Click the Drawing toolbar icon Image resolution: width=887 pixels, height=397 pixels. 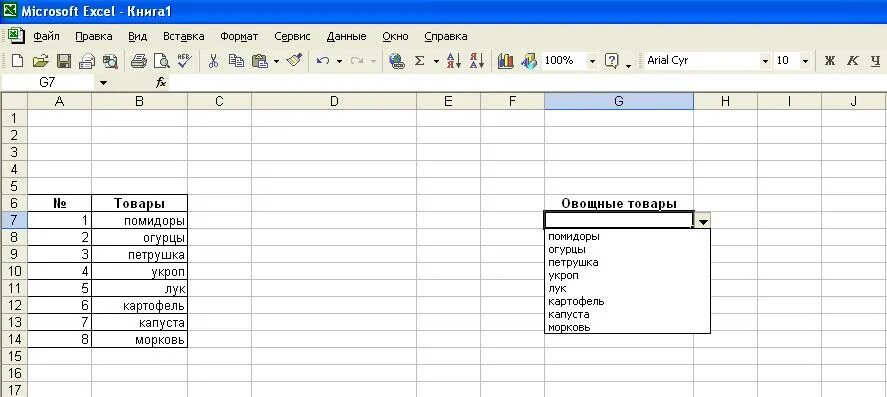(528, 61)
